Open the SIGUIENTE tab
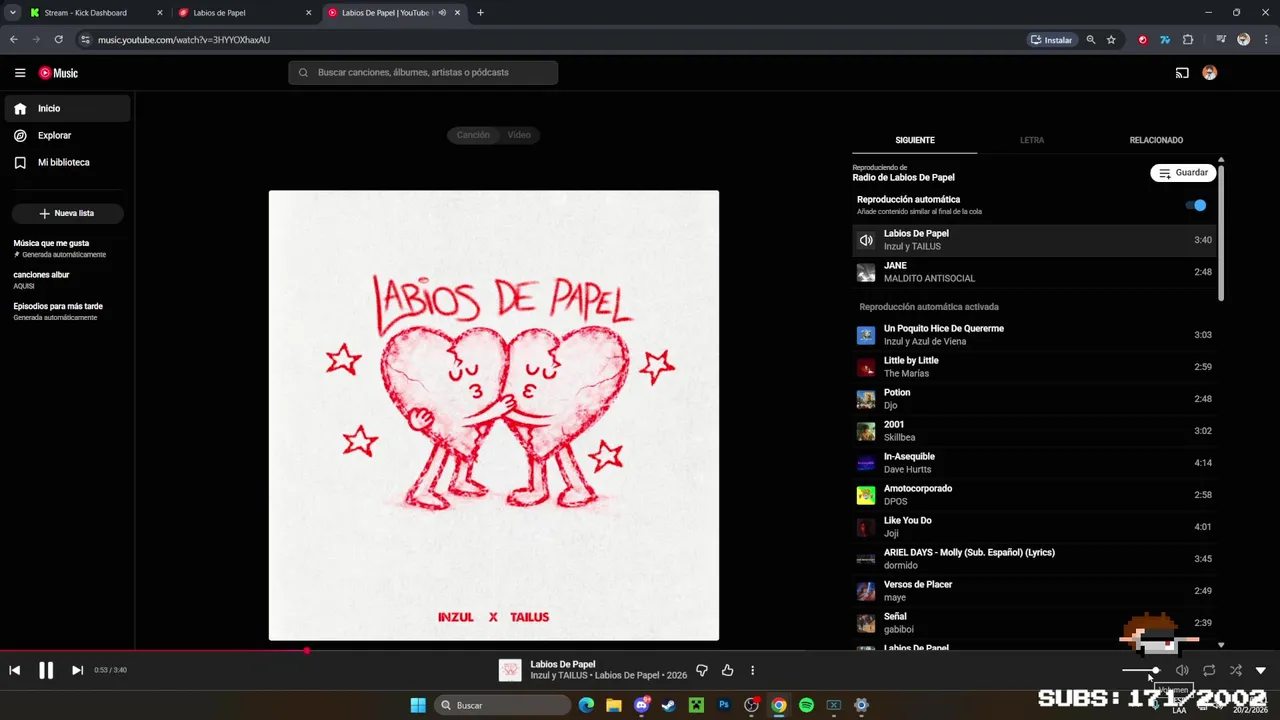Image resolution: width=1280 pixels, height=720 pixels. [915, 140]
